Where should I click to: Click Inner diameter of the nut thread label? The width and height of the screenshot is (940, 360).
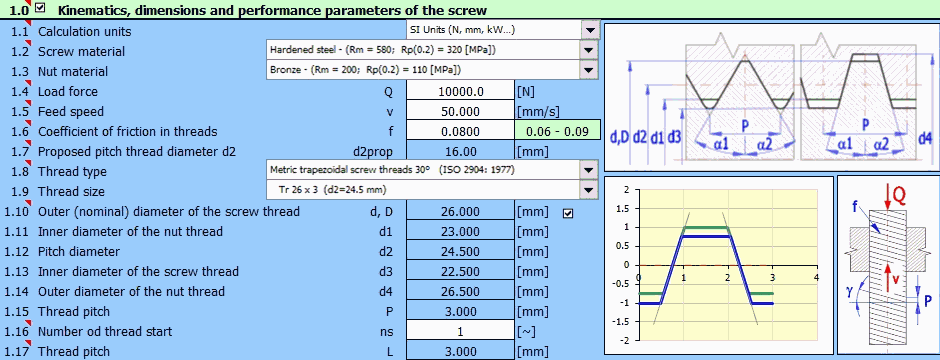pyautogui.click(x=130, y=231)
